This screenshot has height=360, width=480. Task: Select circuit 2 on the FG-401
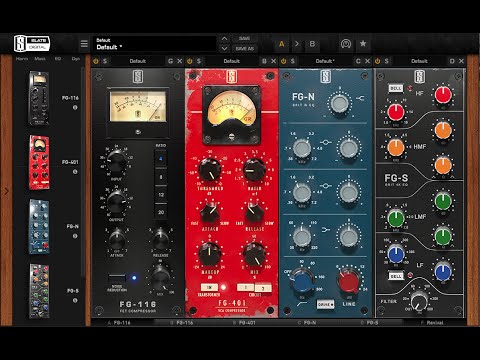coord(263,287)
